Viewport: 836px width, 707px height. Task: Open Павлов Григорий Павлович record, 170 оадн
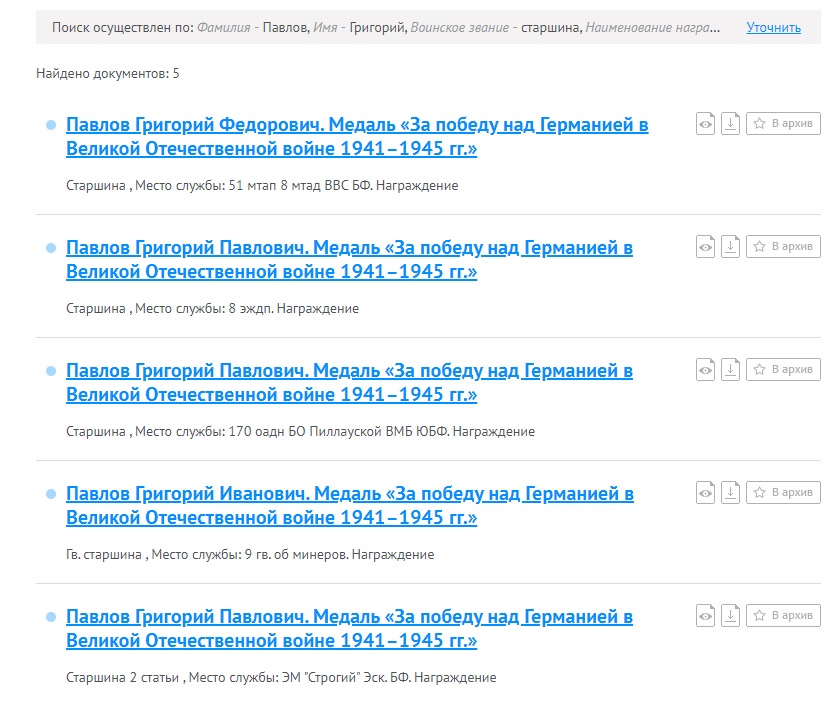[x=349, y=382]
